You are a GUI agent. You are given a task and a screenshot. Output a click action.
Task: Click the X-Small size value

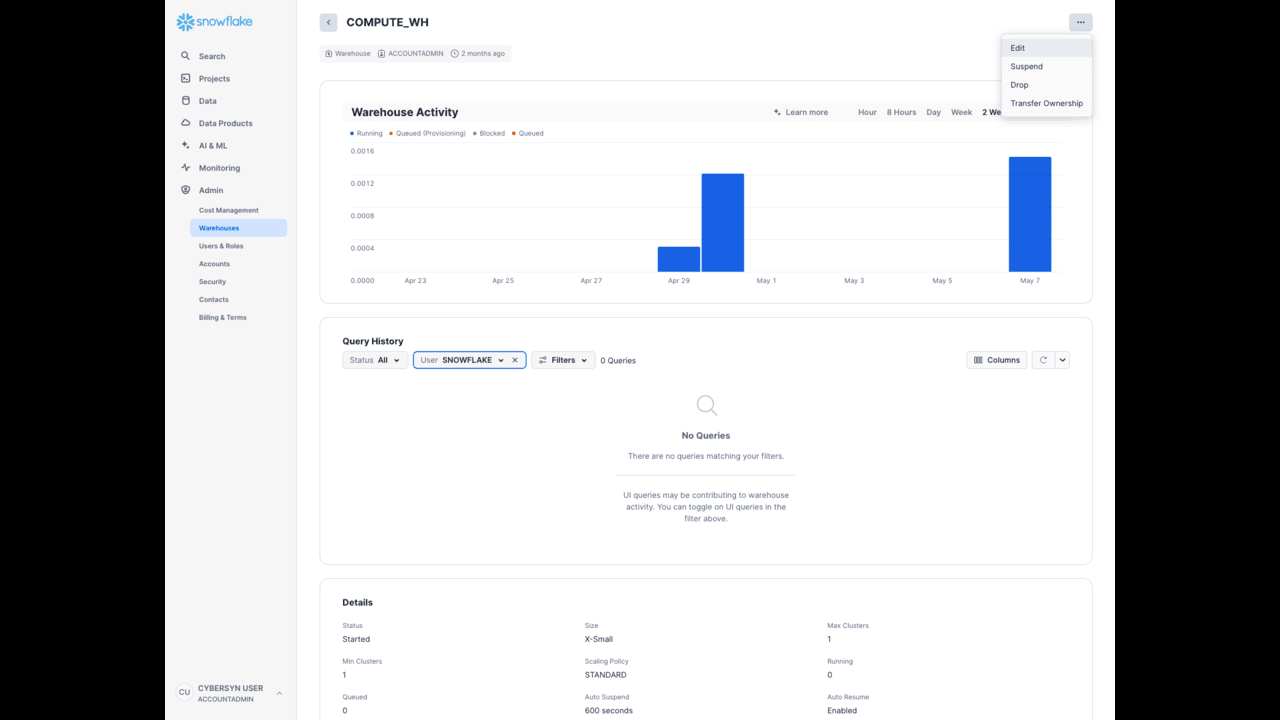tap(599, 639)
